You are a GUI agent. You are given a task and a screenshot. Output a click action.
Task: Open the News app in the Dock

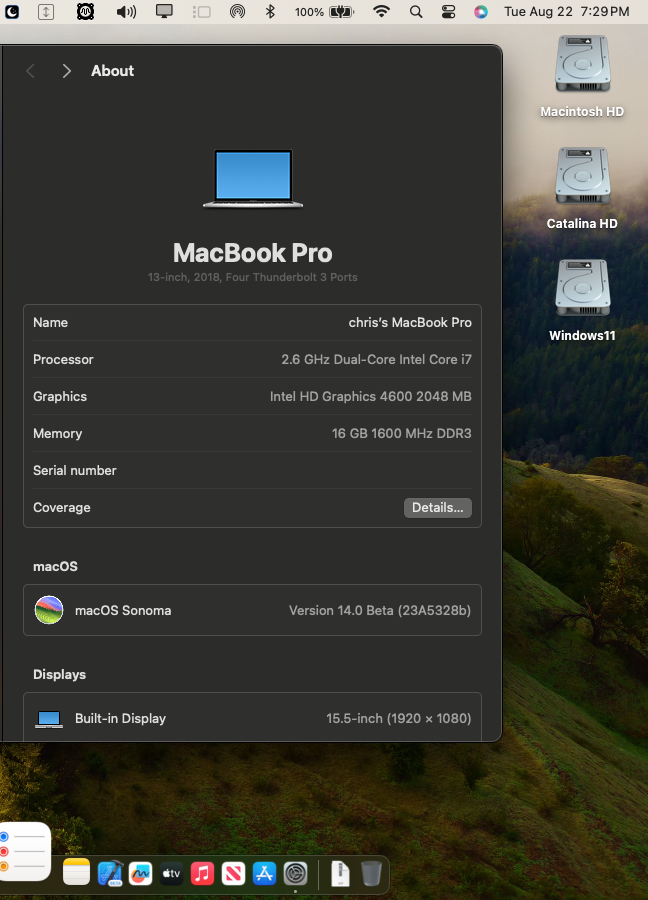tap(233, 874)
